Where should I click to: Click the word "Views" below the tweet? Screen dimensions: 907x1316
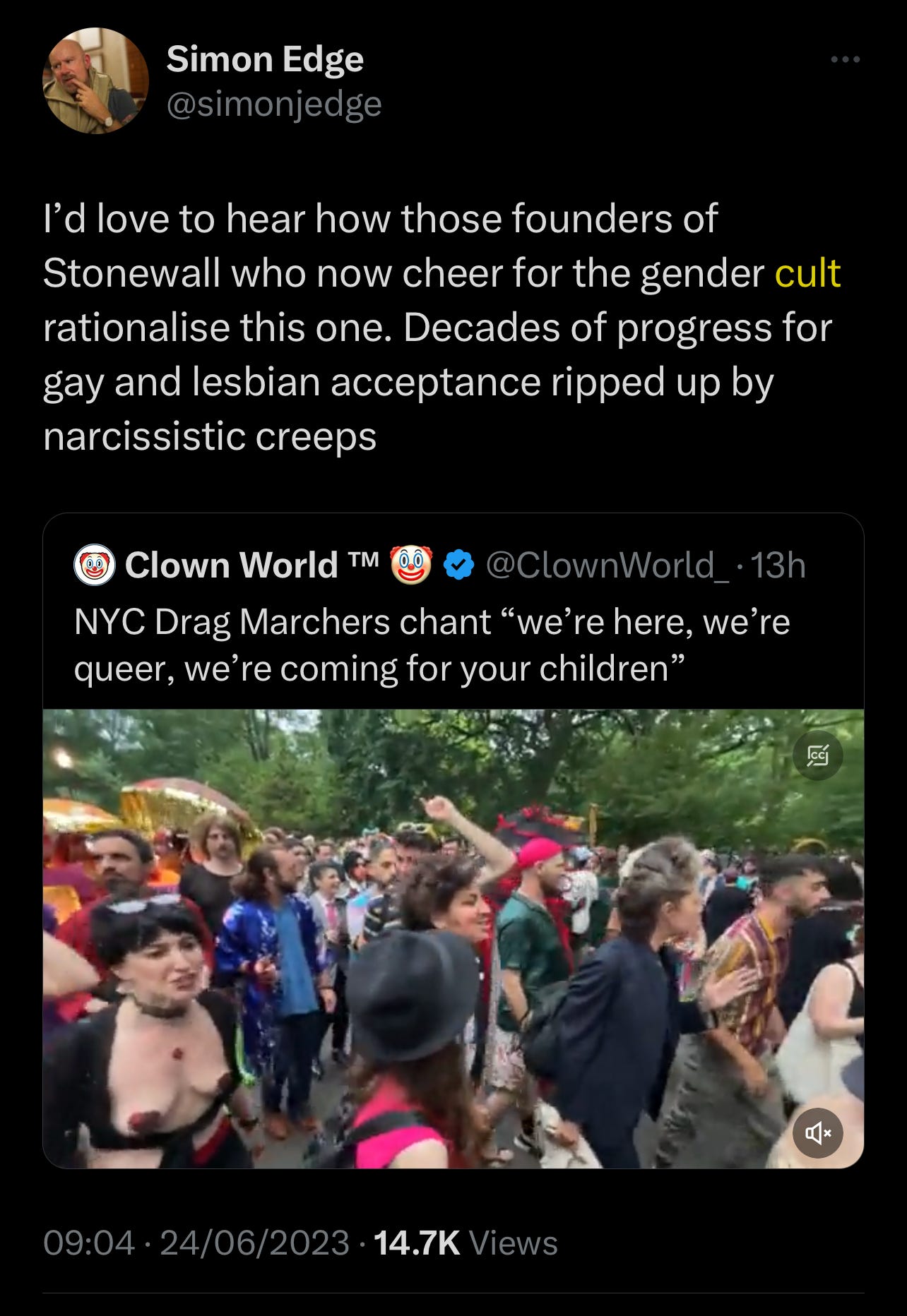coord(514,1243)
